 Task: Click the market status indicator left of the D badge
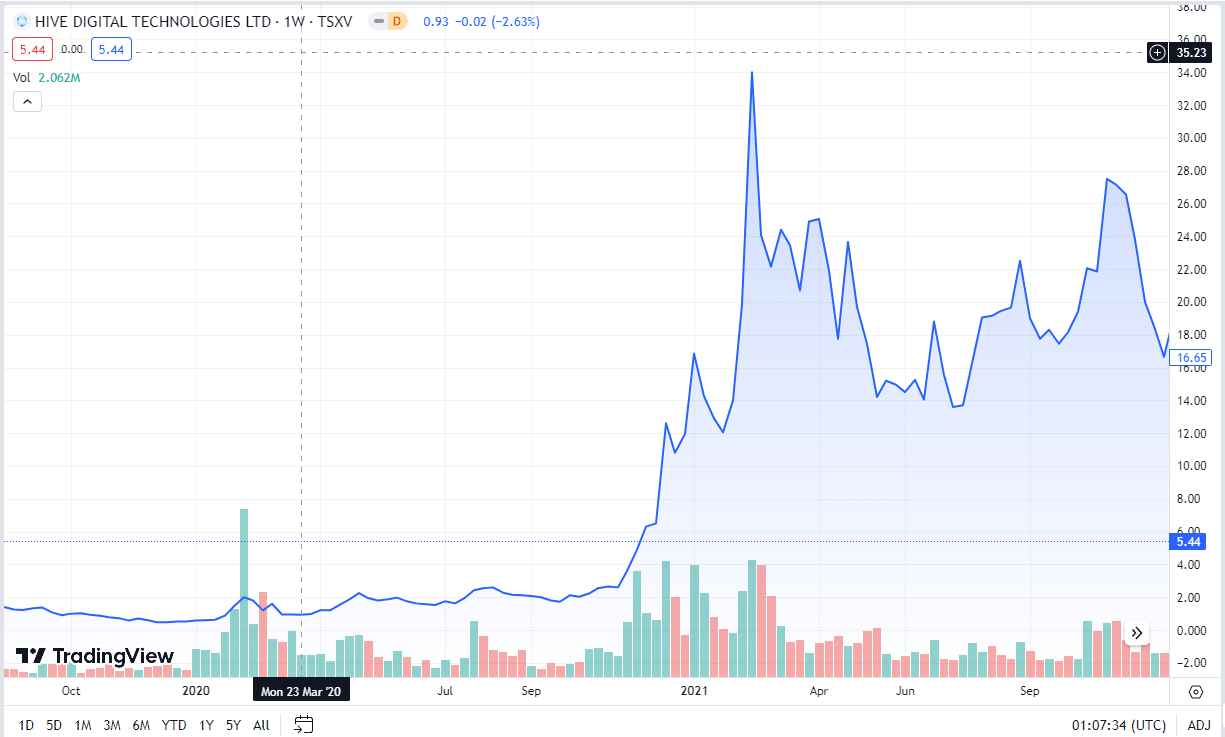pos(377,21)
